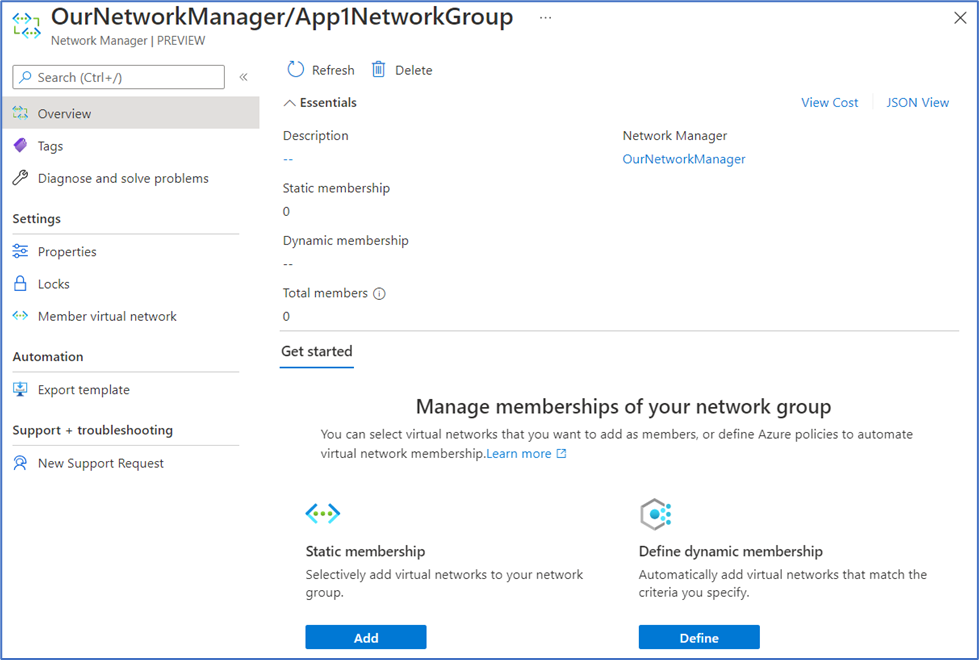Image resolution: width=979 pixels, height=660 pixels.
Task: Collapse the Essentials section
Action: [x=290, y=103]
